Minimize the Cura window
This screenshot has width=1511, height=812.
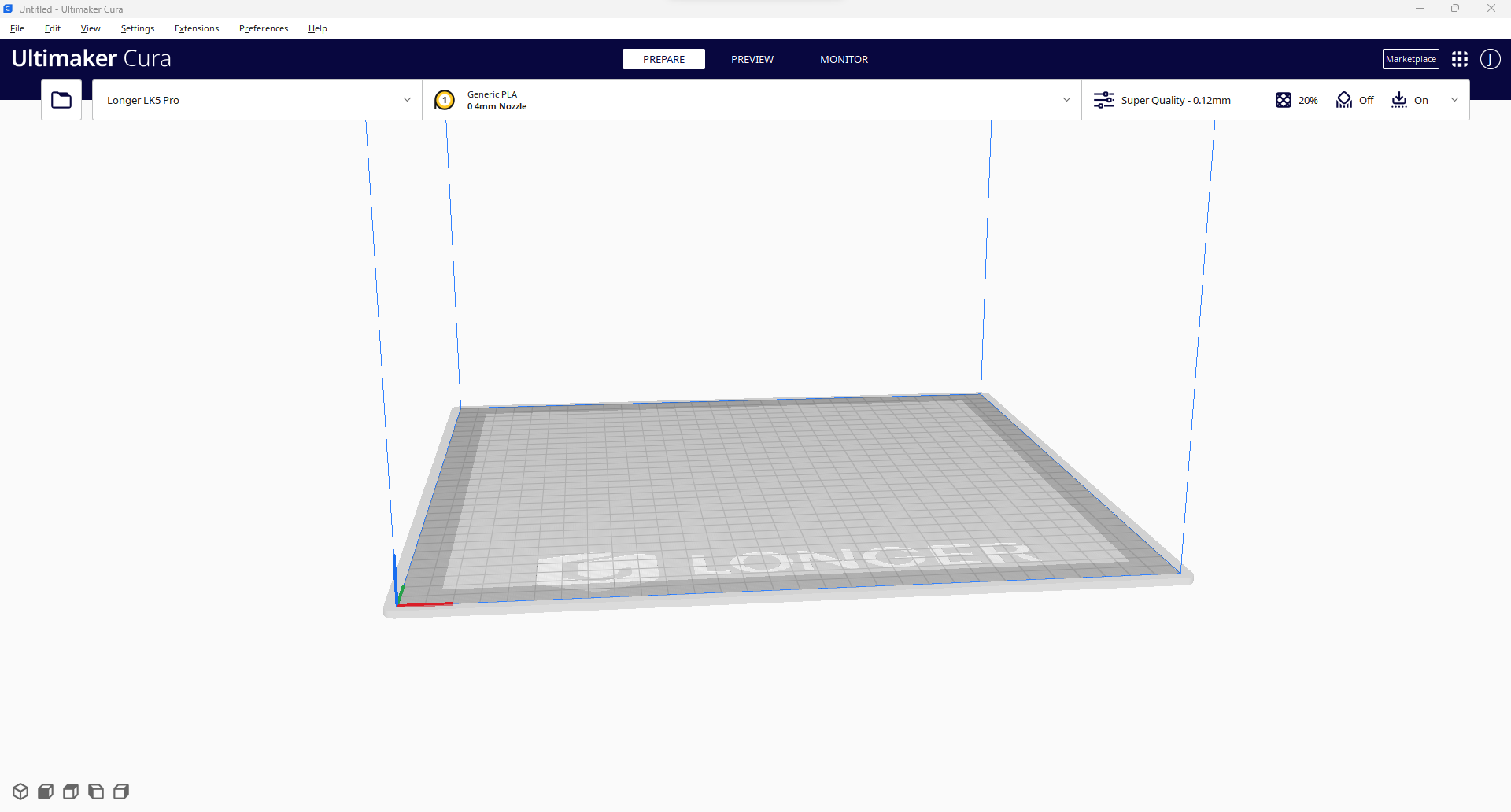(1420, 9)
